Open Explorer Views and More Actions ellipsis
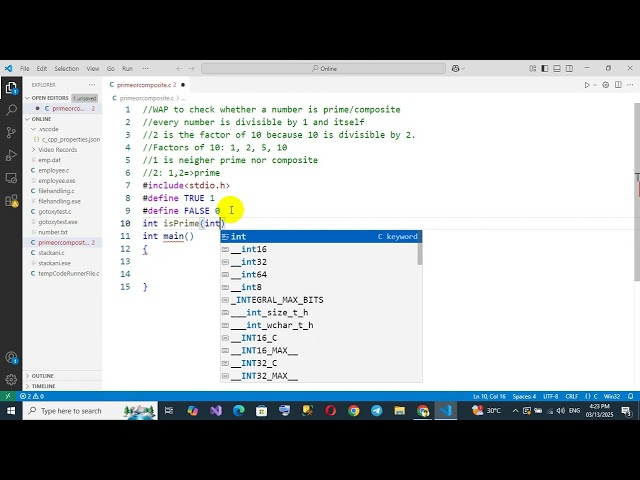This screenshot has width=640, height=480. [92, 85]
